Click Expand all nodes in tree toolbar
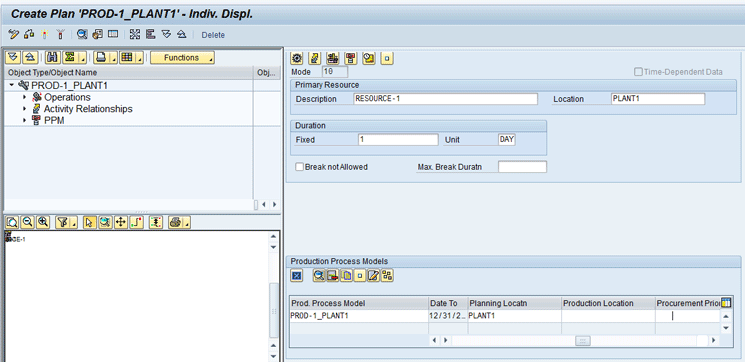This screenshot has width=745, height=362. click(x=14, y=57)
